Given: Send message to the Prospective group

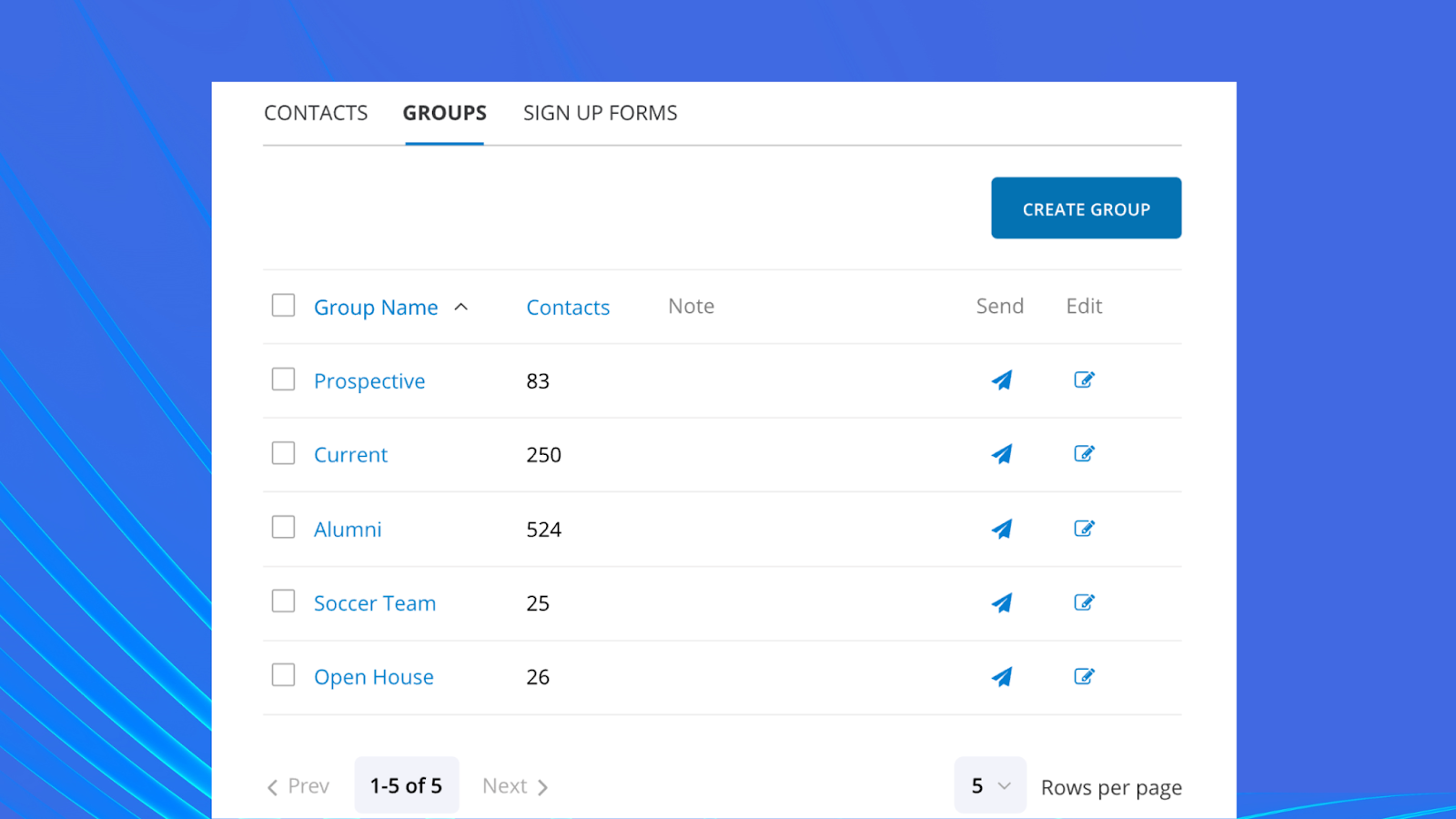Looking at the screenshot, I should pos(1001,380).
